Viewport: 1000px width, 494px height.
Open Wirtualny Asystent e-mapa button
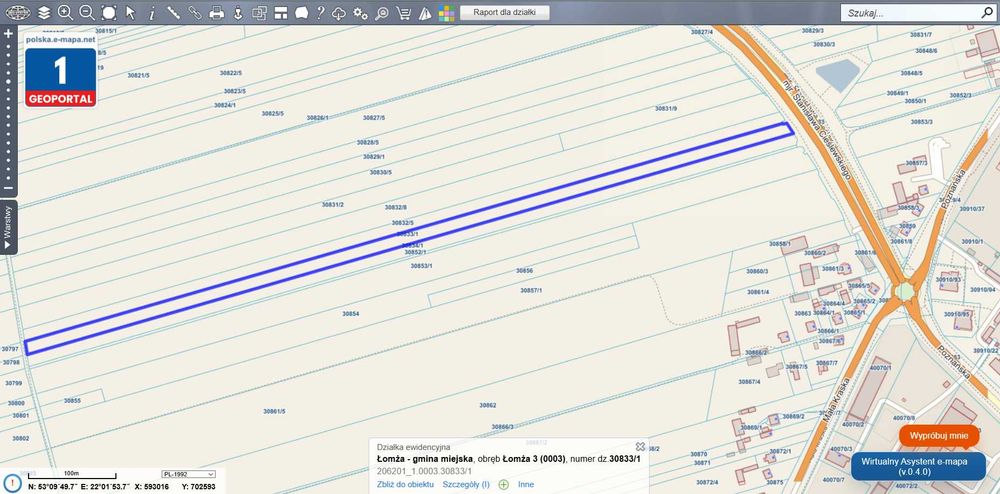[918, 467]
